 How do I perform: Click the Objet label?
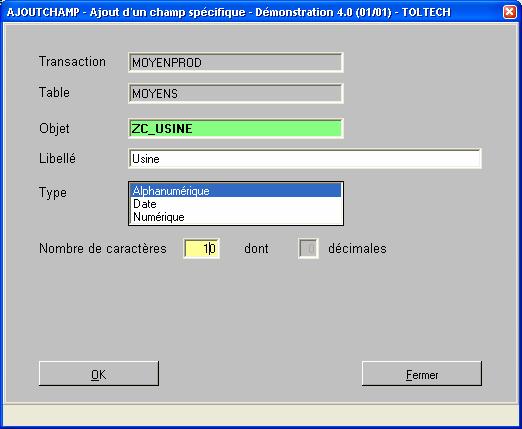pos(54,128)
